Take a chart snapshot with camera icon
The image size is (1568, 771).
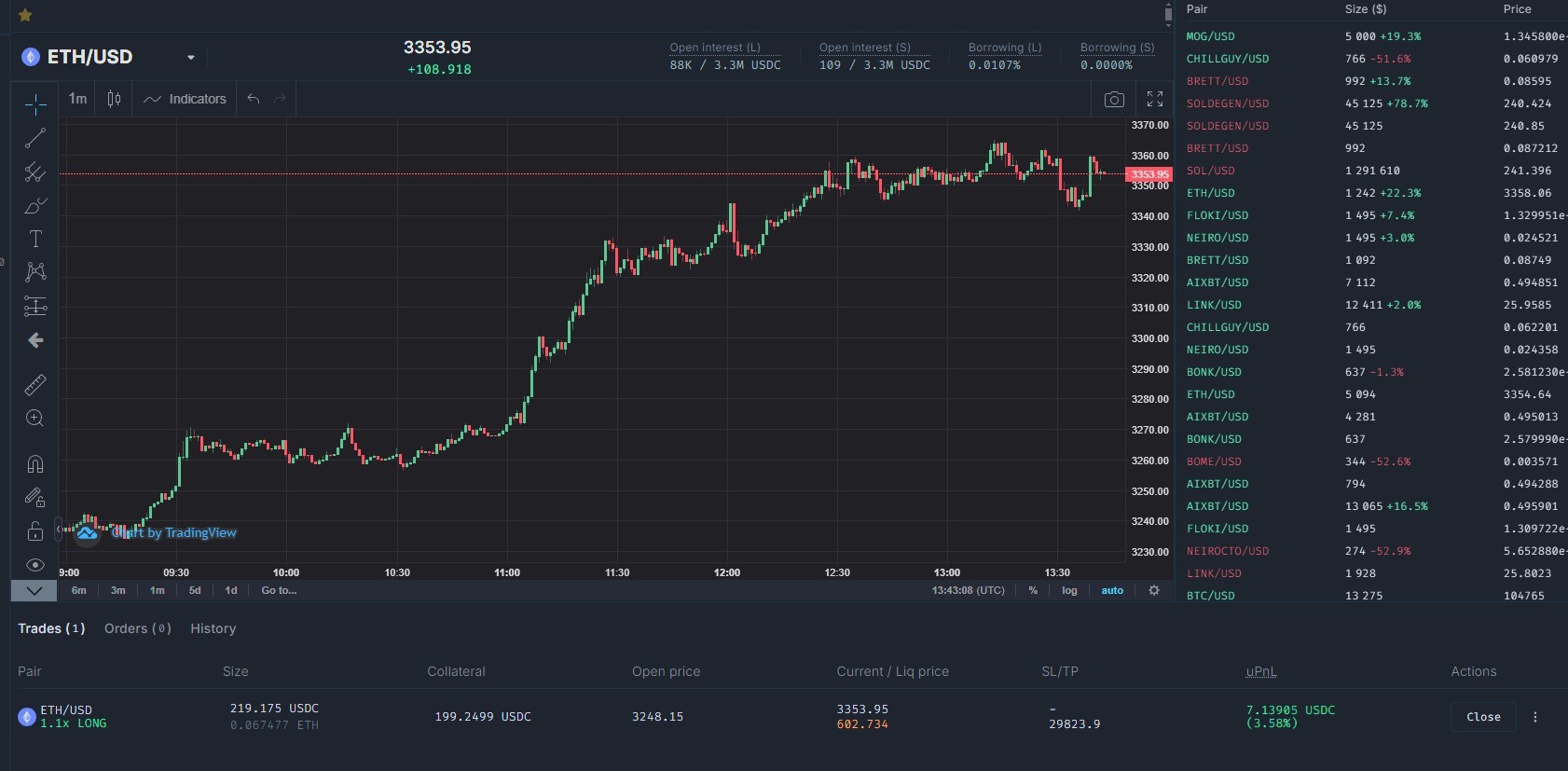(x=1114, y=99)
